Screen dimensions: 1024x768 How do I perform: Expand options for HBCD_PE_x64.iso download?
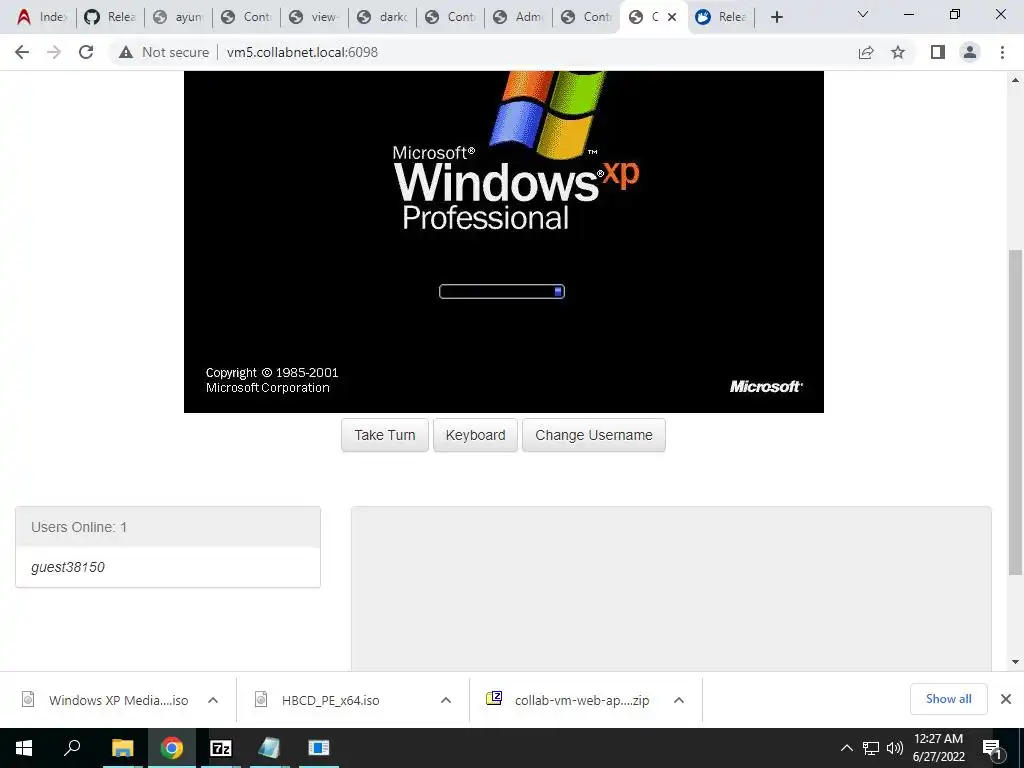tap(446, 700)
